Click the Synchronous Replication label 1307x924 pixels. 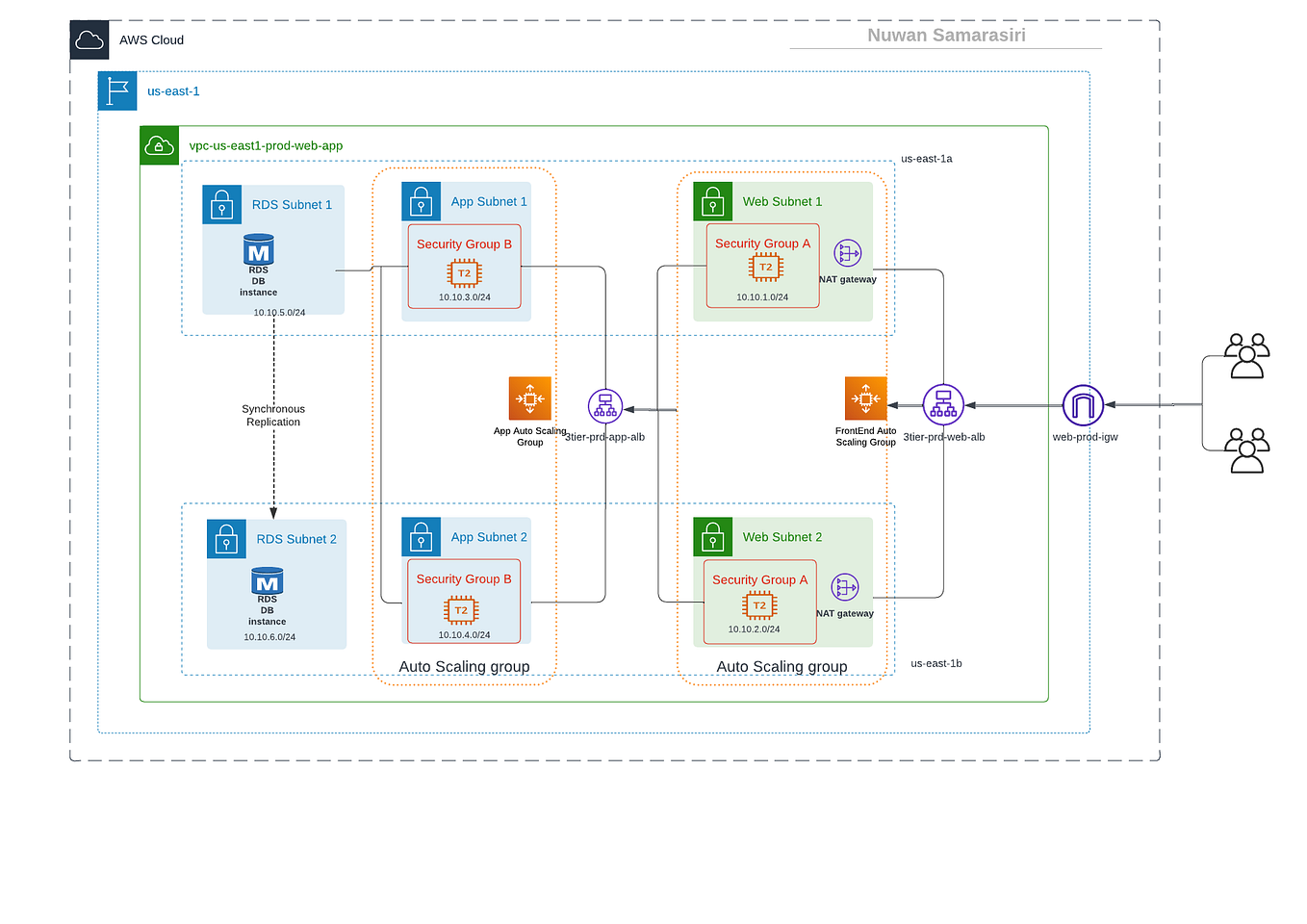(x=273, y=415)
